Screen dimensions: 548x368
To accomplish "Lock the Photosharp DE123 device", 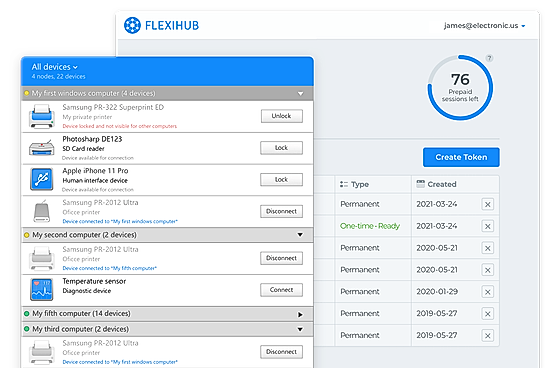I will (281, 148).
